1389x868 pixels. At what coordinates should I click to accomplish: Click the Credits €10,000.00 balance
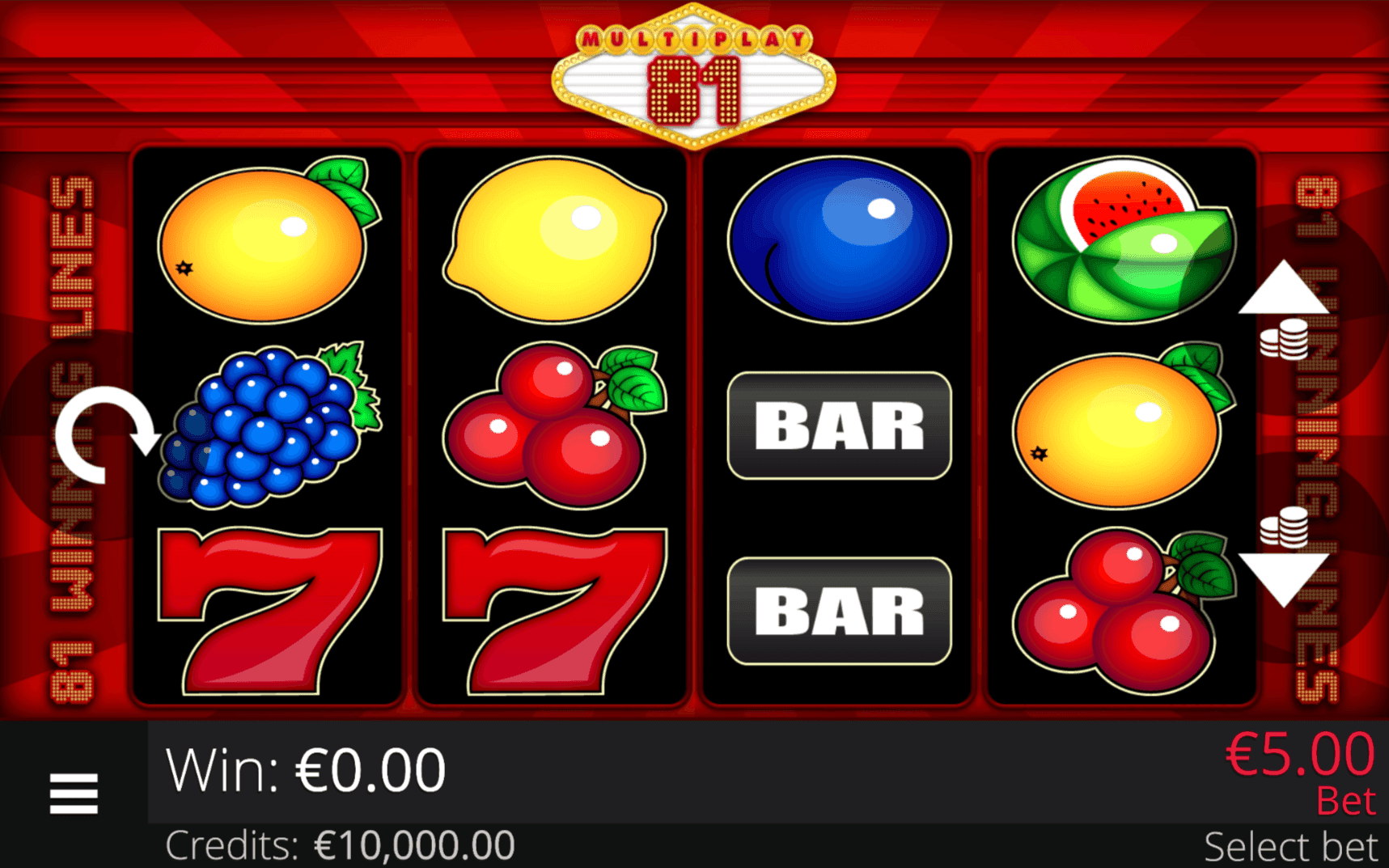point(340,846)
